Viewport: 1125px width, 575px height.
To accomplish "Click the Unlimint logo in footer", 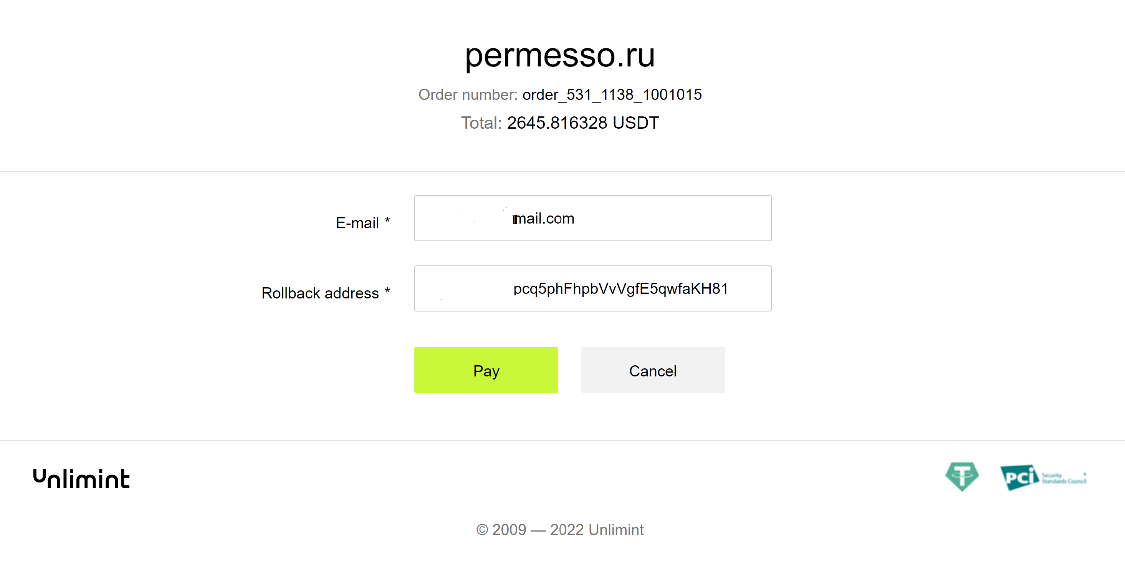I will click(x=81, y=479).
